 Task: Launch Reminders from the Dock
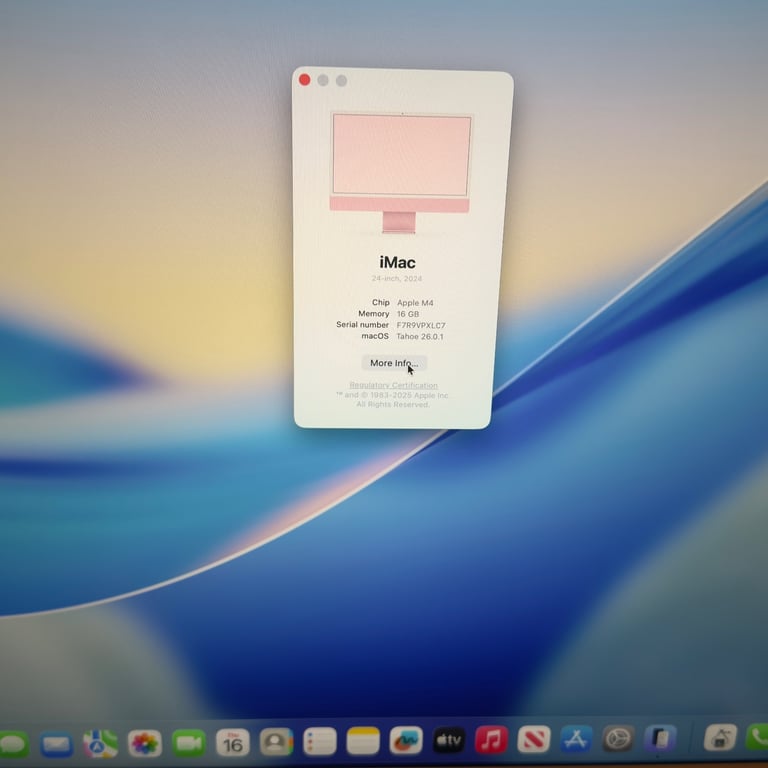tap(320, 741)
